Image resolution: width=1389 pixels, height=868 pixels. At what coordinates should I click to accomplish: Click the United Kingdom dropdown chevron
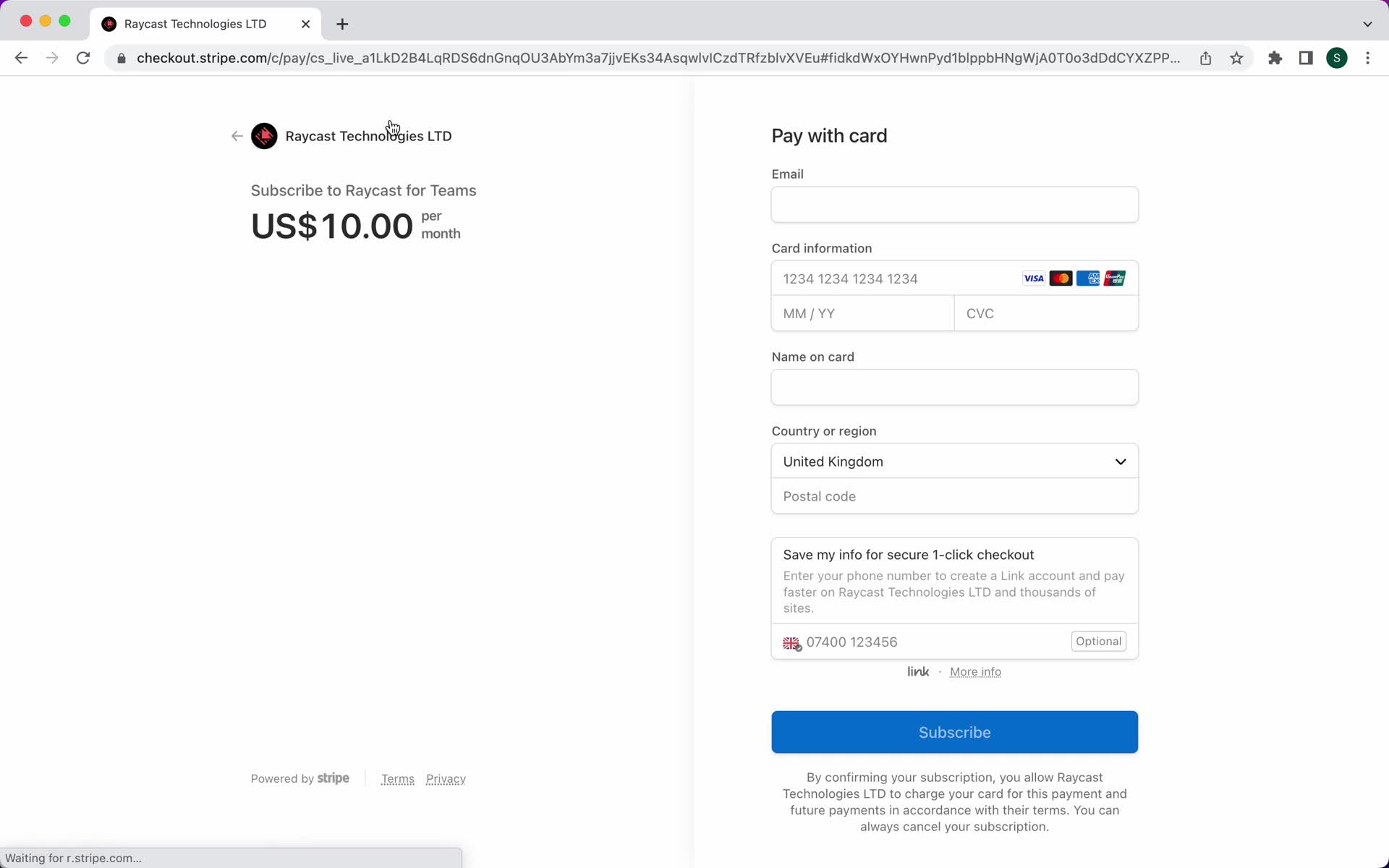click(x=1121, y=461)
